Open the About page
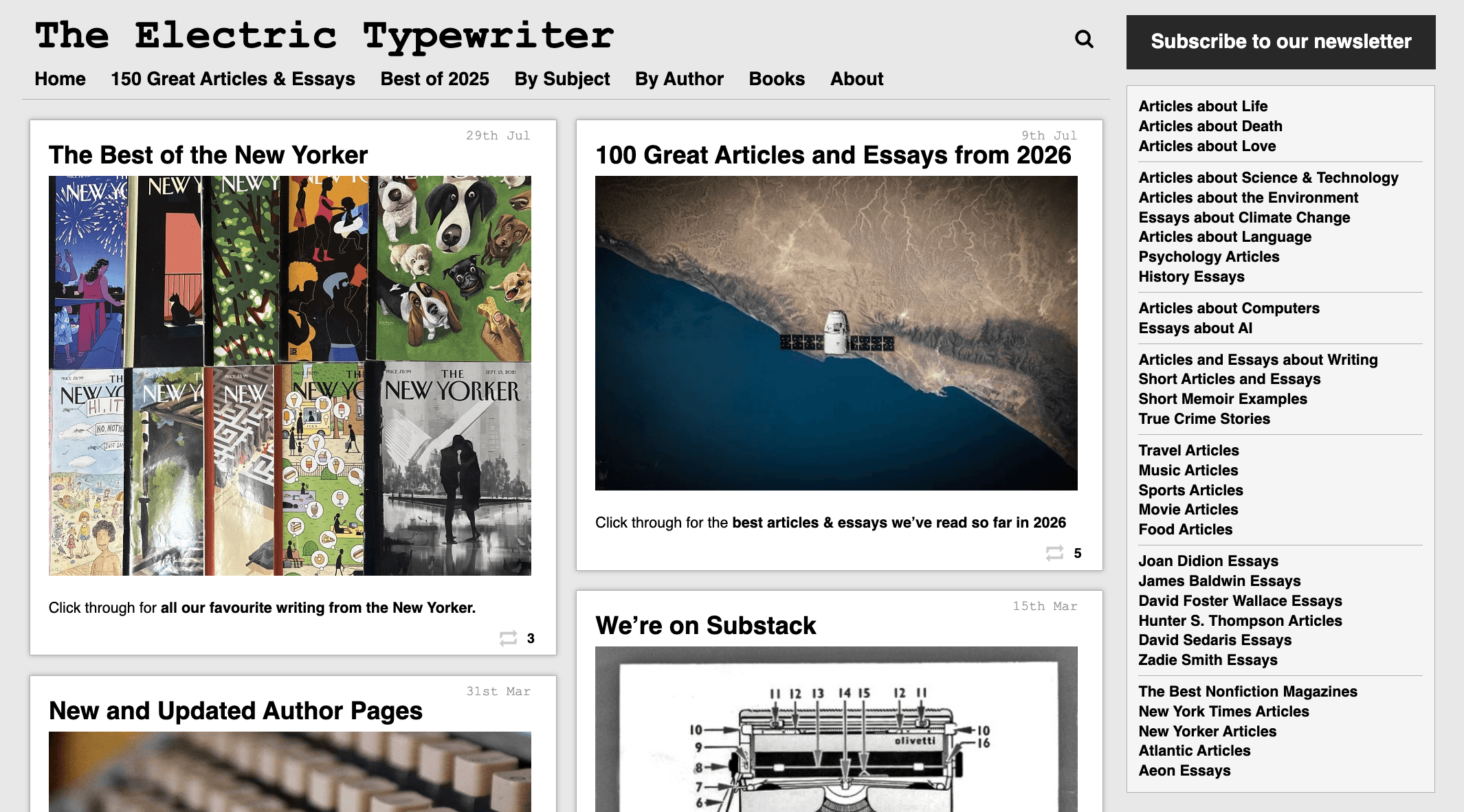Screen dimensions: 1464x812 coord(856,79)
